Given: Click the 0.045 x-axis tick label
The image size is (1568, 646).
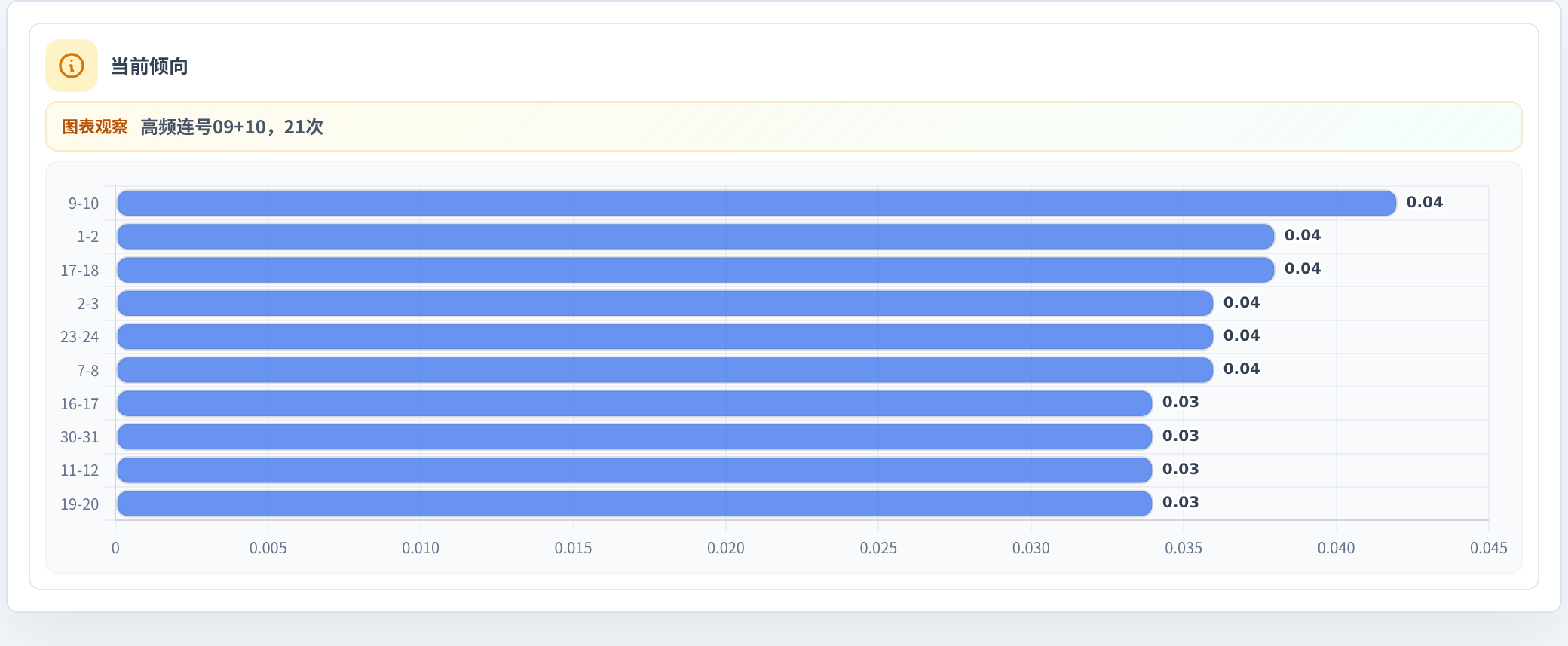Looking at the screenshot, I should pyautogui.click(x=1489, y=548).
